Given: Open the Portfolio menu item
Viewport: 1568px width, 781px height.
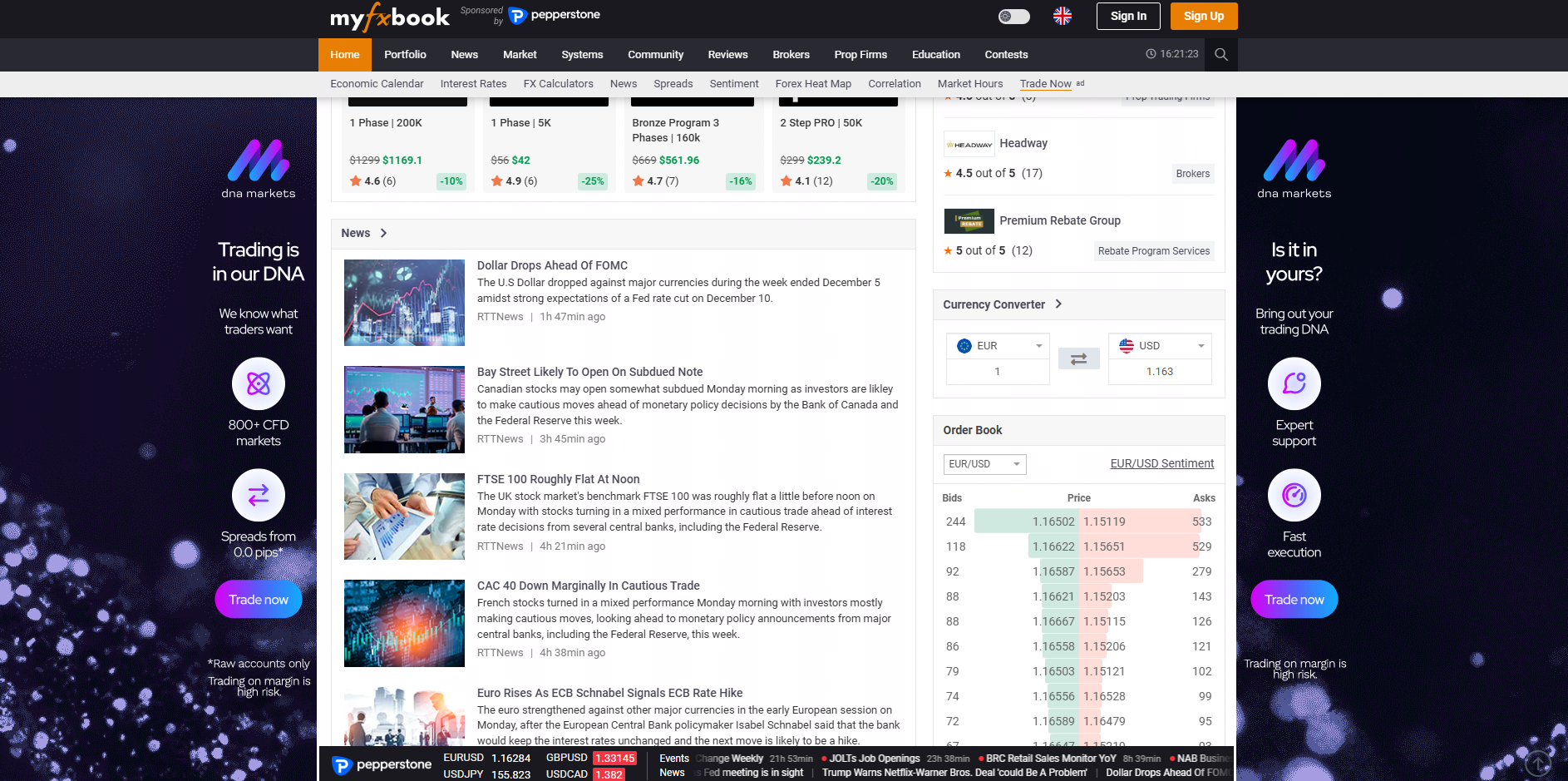Looking at the screenshot, I should [405, 55].
